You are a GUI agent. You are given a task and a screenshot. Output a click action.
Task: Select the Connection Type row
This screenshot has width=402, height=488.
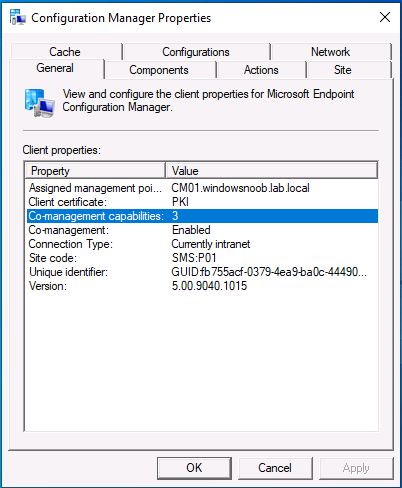202,244
